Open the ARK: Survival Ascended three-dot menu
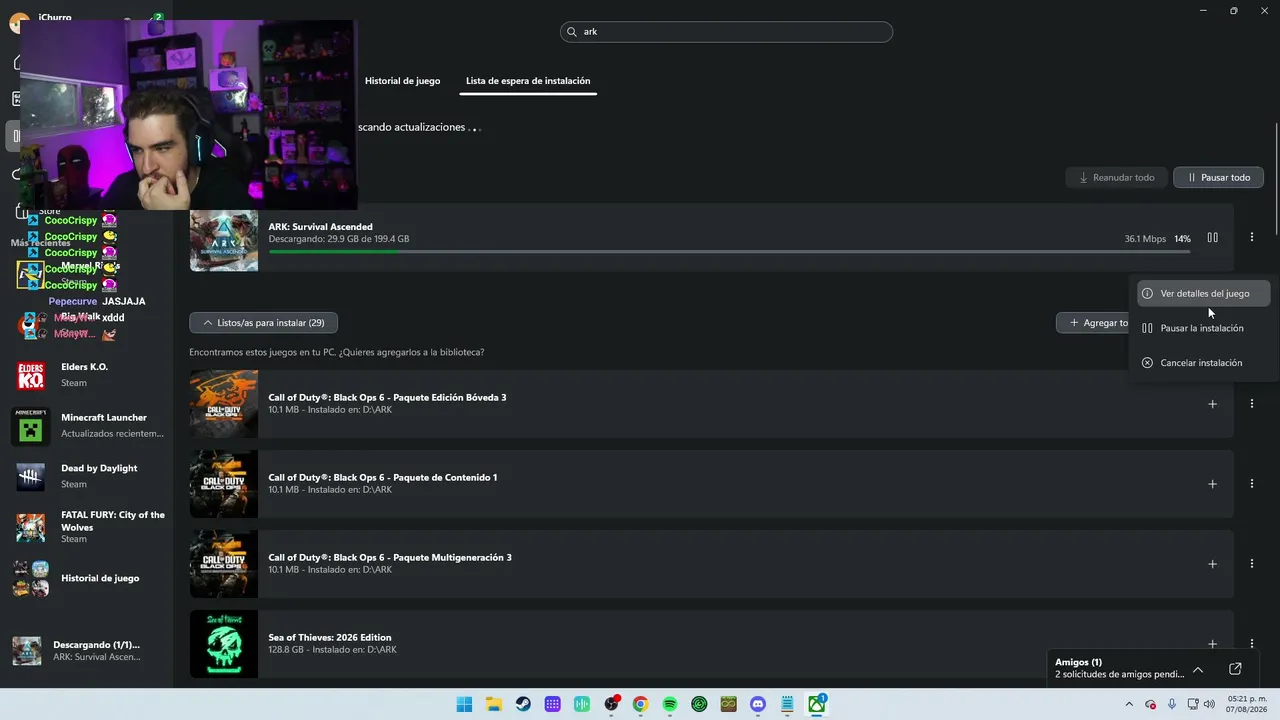Screen dimensions: 1280x720 click(x=1251, y=238)
